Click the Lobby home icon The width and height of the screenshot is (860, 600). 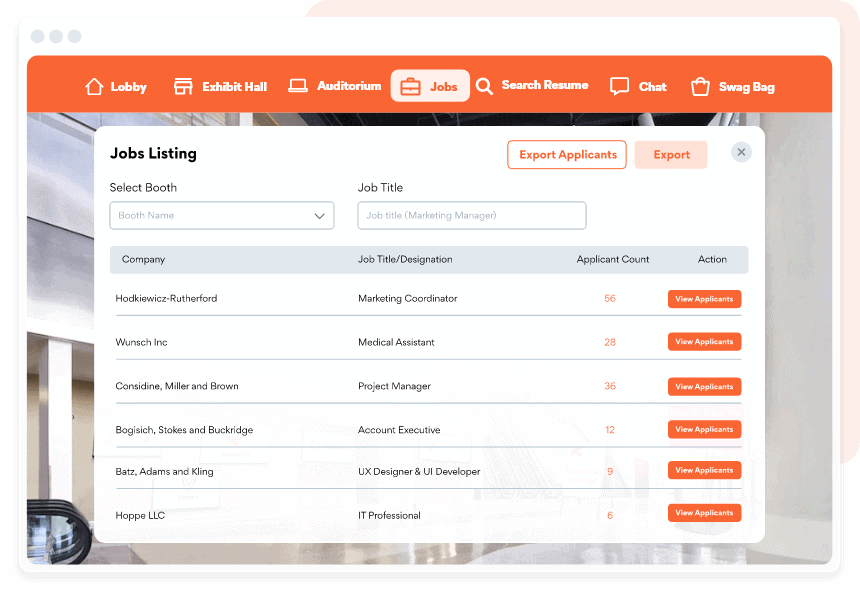(95, 85)
